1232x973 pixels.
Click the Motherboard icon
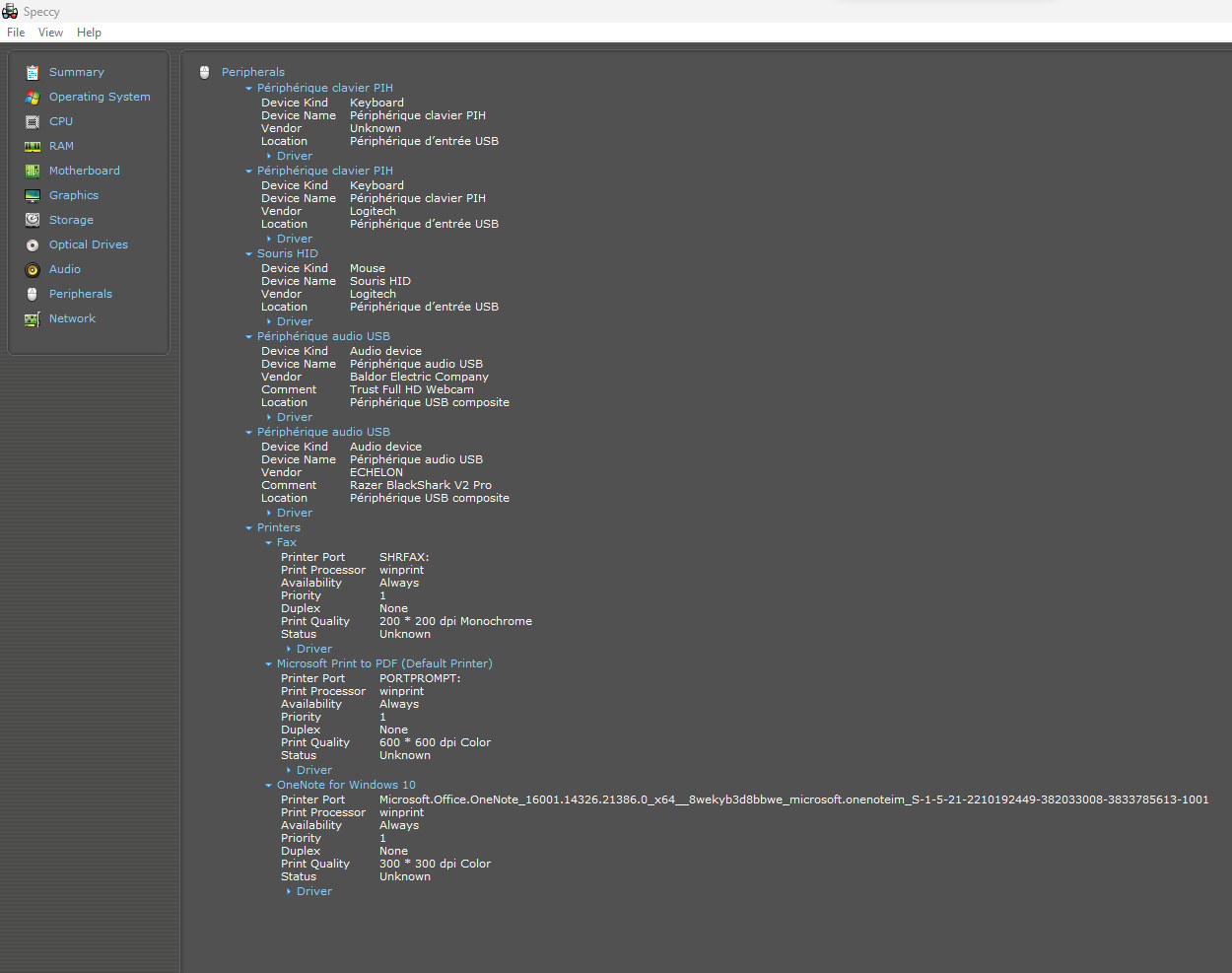[33, 171]
